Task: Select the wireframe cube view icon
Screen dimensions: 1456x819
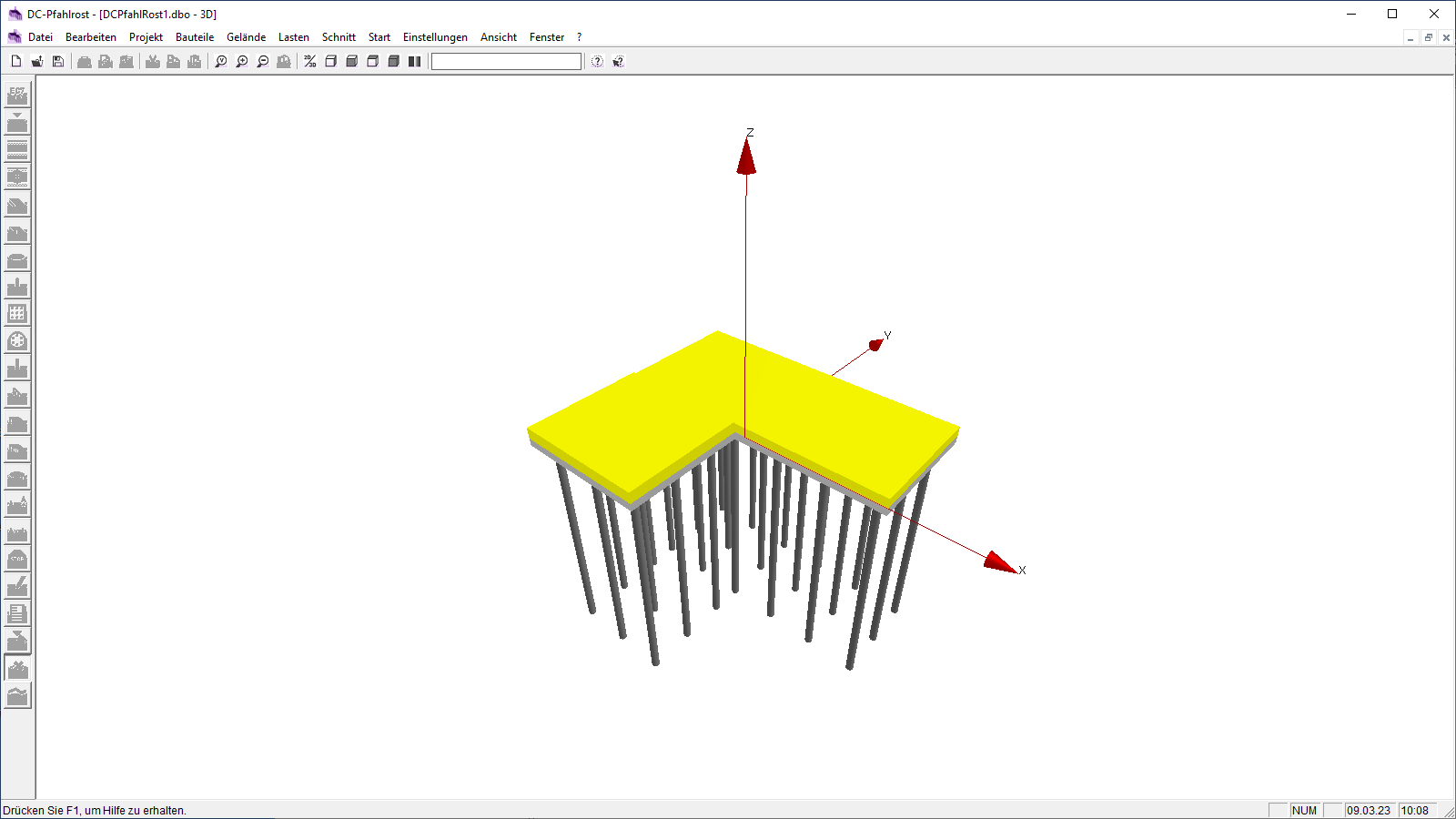Action: pyautogui.click(x=331, y=62)
